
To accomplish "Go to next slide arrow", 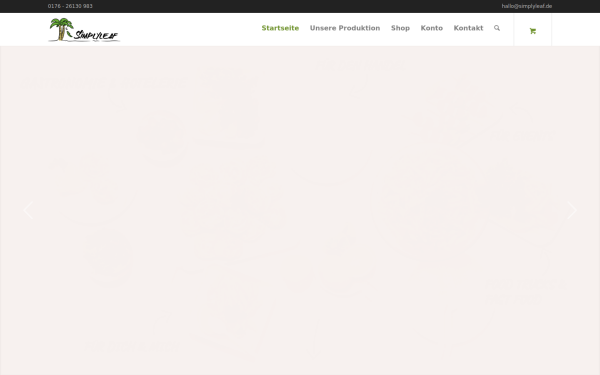I will [572, 210].
